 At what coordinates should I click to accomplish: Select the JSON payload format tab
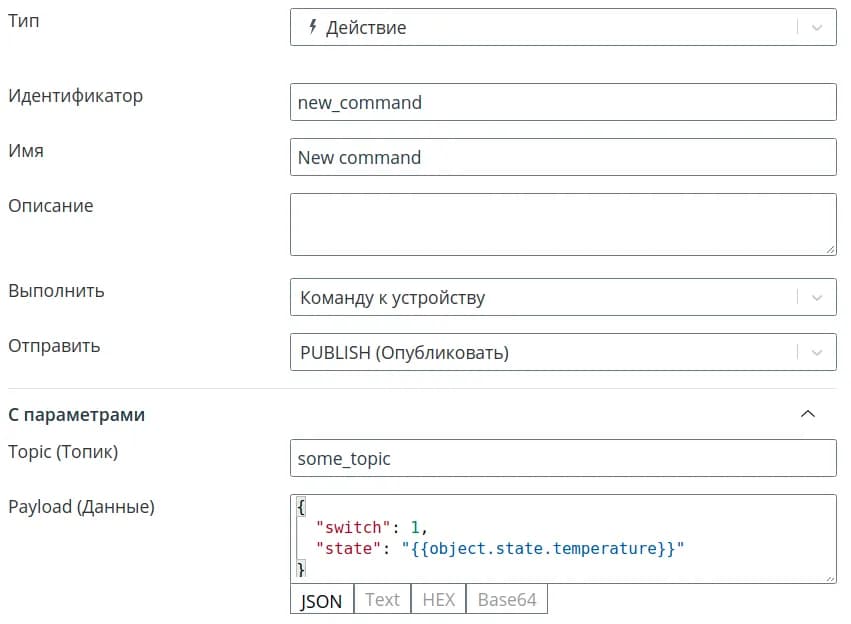pyautogui.click(x=321, y=600)
